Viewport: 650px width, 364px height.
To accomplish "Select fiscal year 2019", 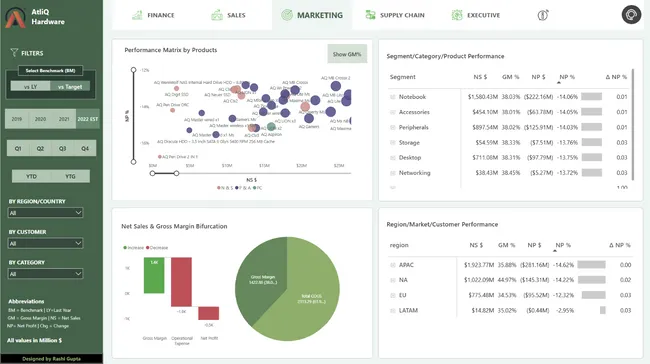I will pos(17,119).
